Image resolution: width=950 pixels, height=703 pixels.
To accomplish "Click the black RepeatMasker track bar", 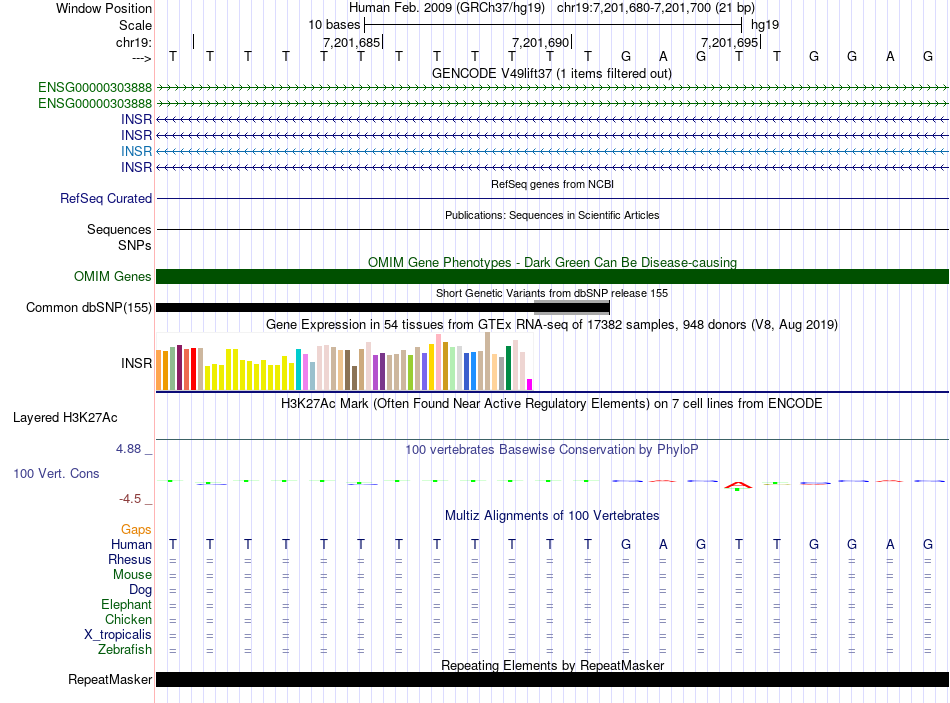I will coord(552,680).
